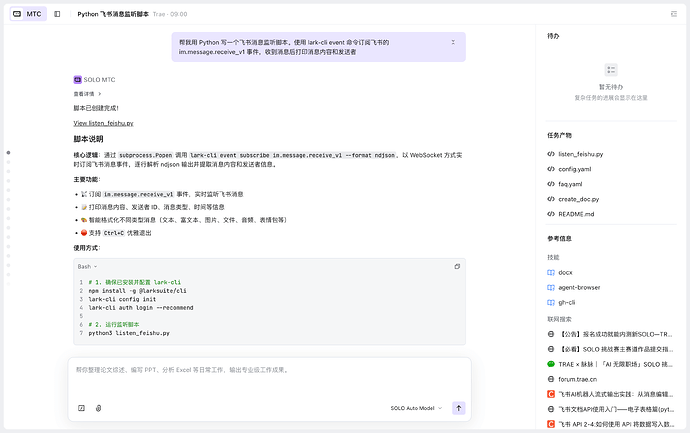Image resolution: width=690 pixels, height=433 pixels.
Task: Click the slash command icon in input
Action: point(81,408)
